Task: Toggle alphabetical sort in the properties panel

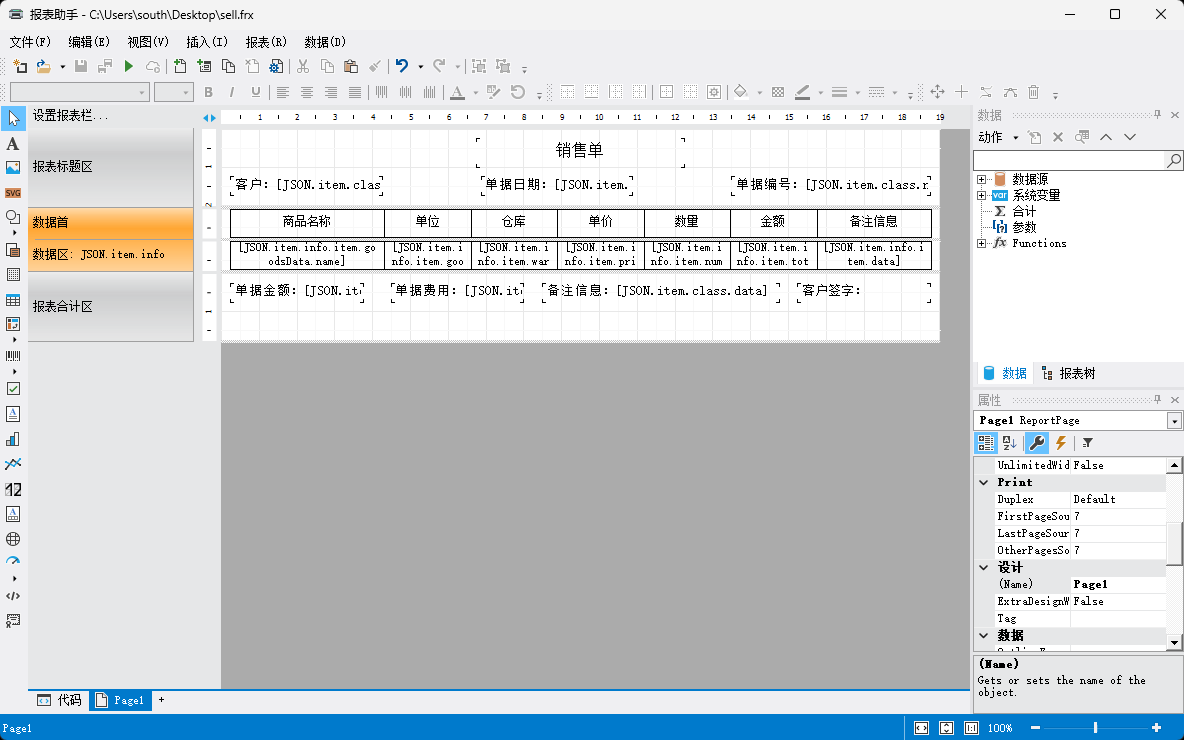Action: (x=1009, y=443)
